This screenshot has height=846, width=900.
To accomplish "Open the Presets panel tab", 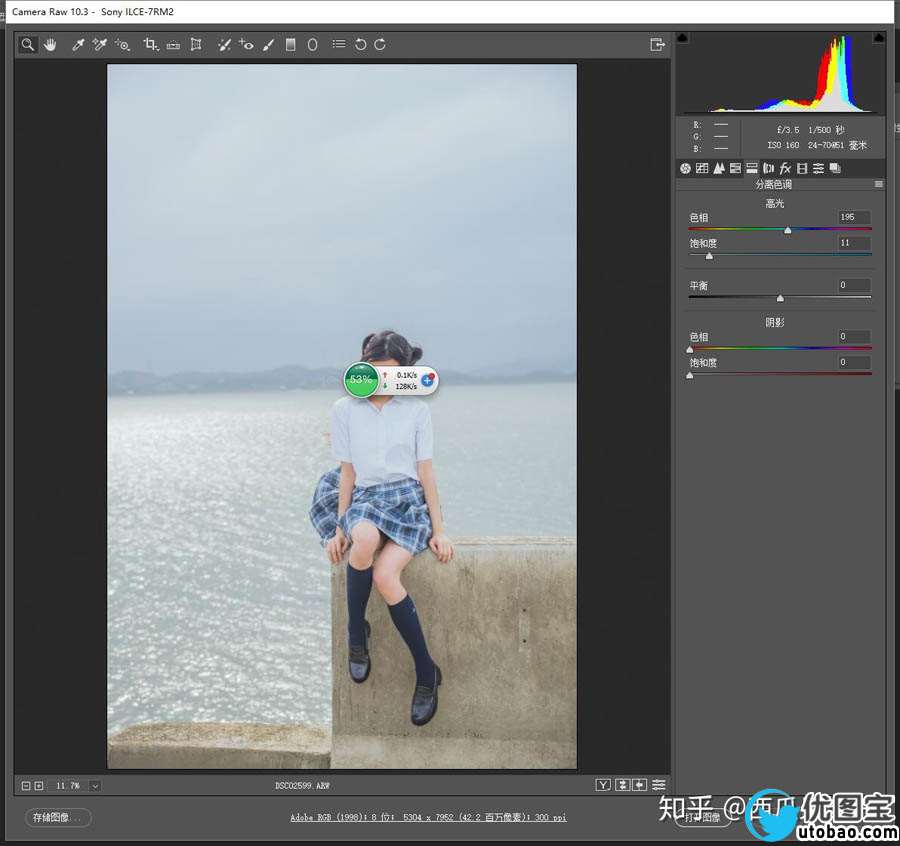I will click(x=818, y=168).
